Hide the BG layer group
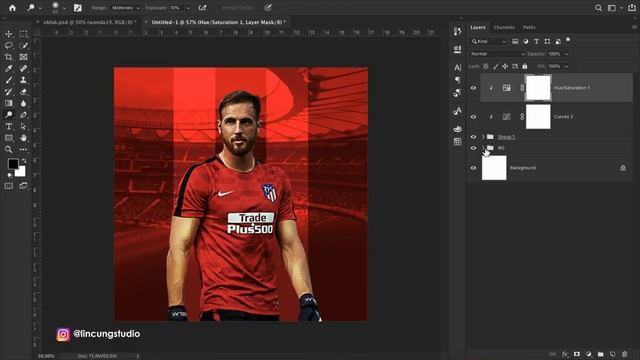Image resolution: width=640 pixels, height=360 pixels. tap(473, 148)
